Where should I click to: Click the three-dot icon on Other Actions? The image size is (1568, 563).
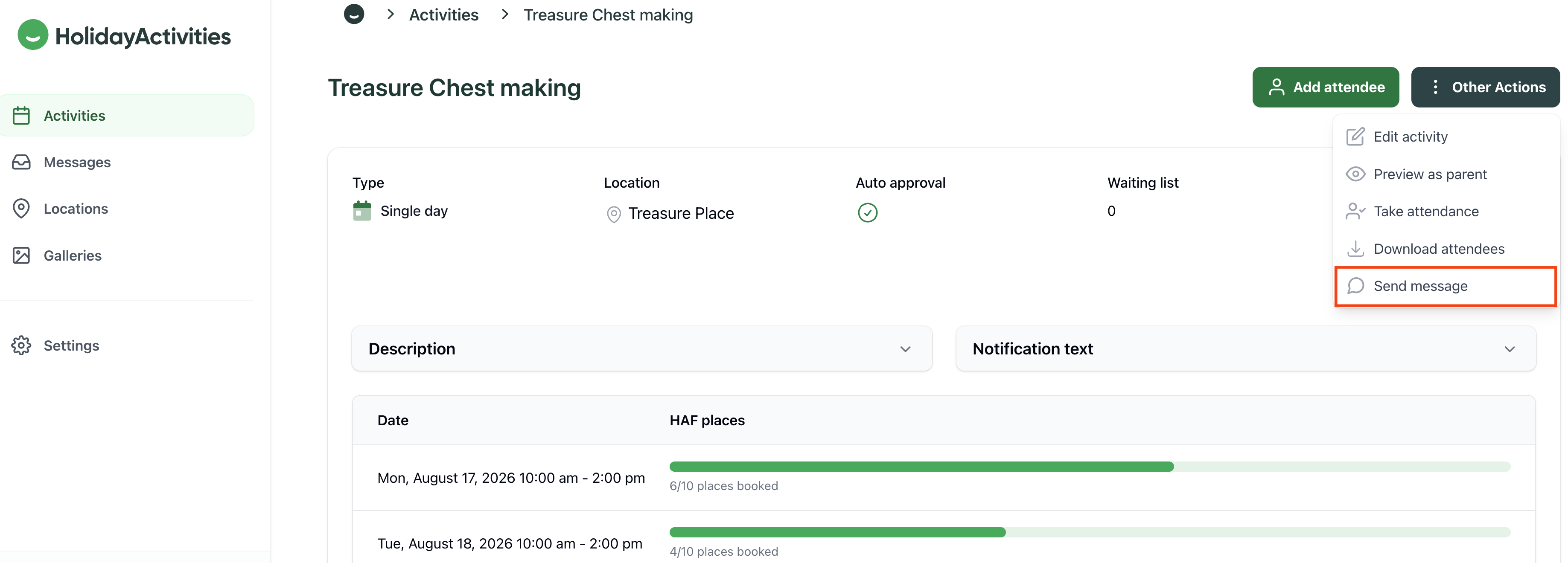[x=1435, y=87]
